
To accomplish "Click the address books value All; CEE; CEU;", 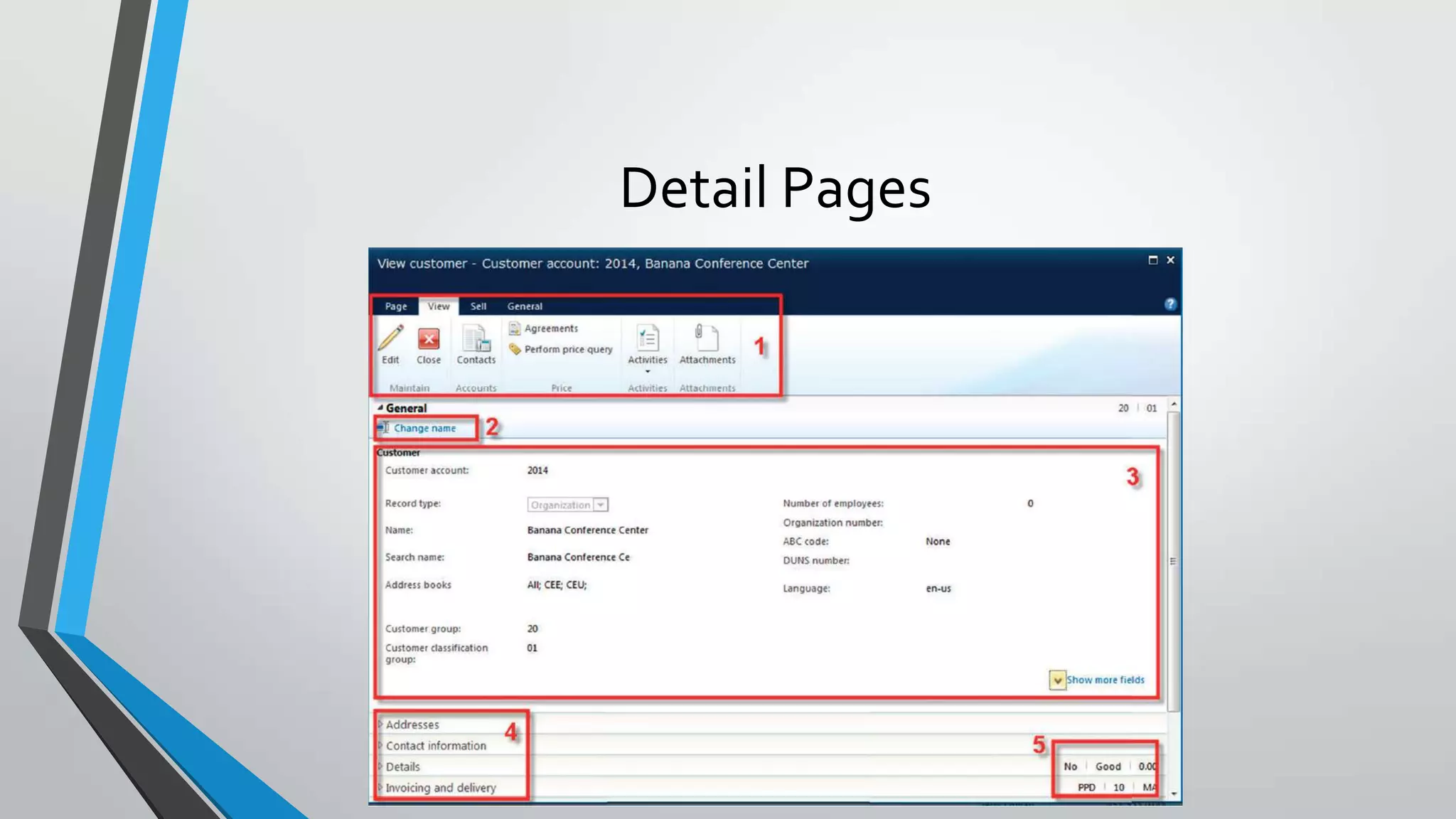I will tap(557, 585).
